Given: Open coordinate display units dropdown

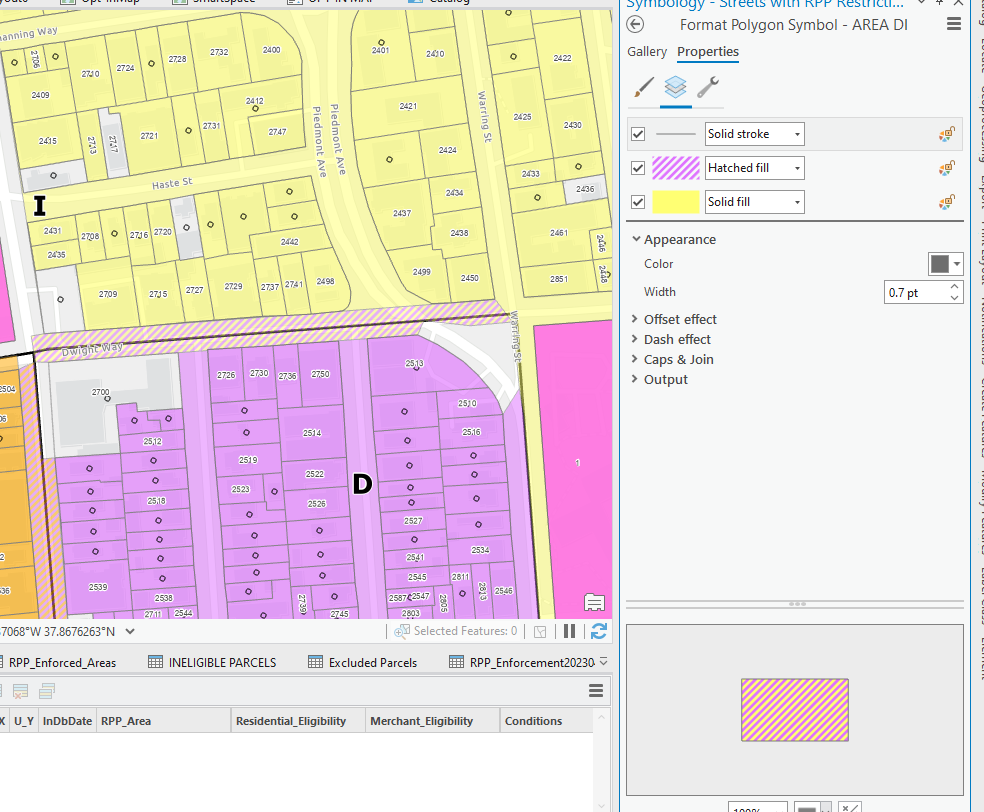Looking at the screenshot, I should [130, 631].
